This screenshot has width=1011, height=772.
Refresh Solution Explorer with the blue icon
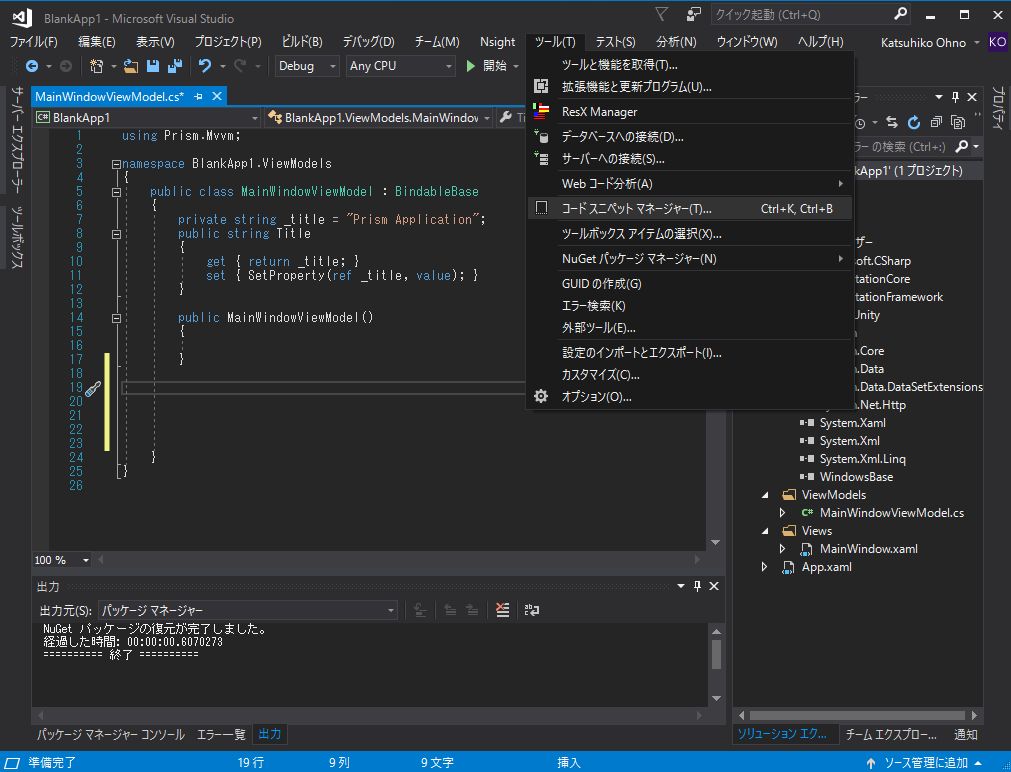click(x=914, y=123)
